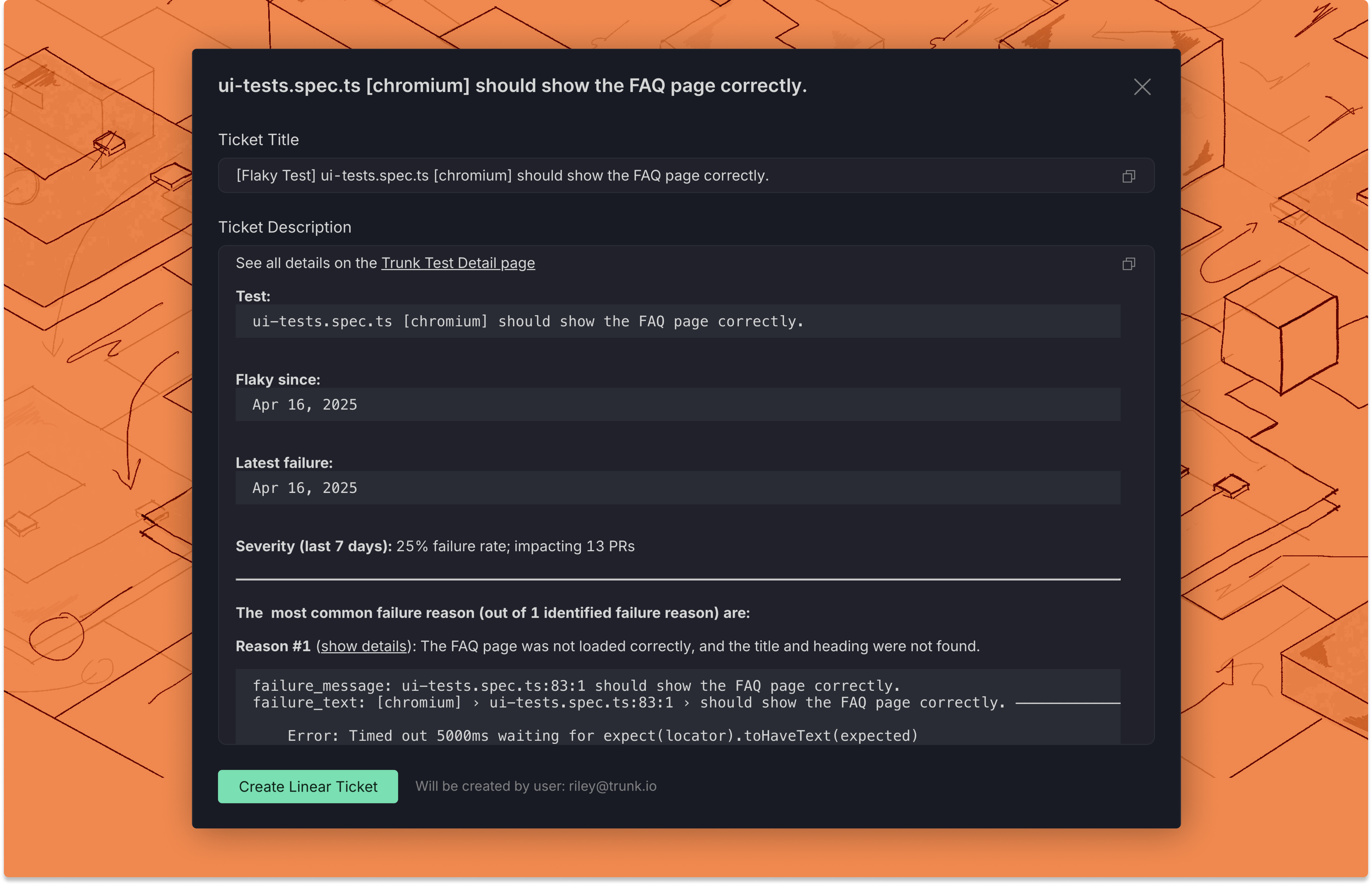Select the Latest failure date Apr 16, 2025
Screen dimensions: 1372x885
(x=305, y=488)
